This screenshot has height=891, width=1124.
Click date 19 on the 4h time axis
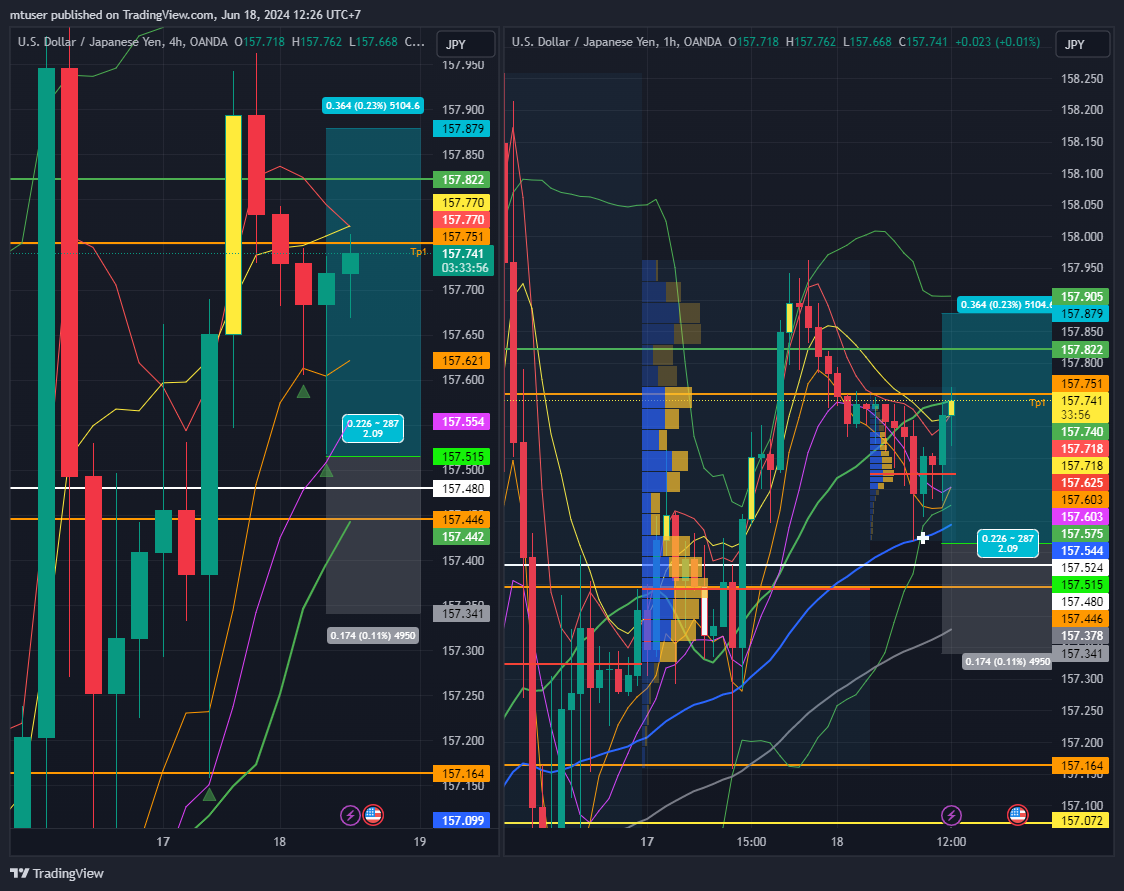(419, 842)
